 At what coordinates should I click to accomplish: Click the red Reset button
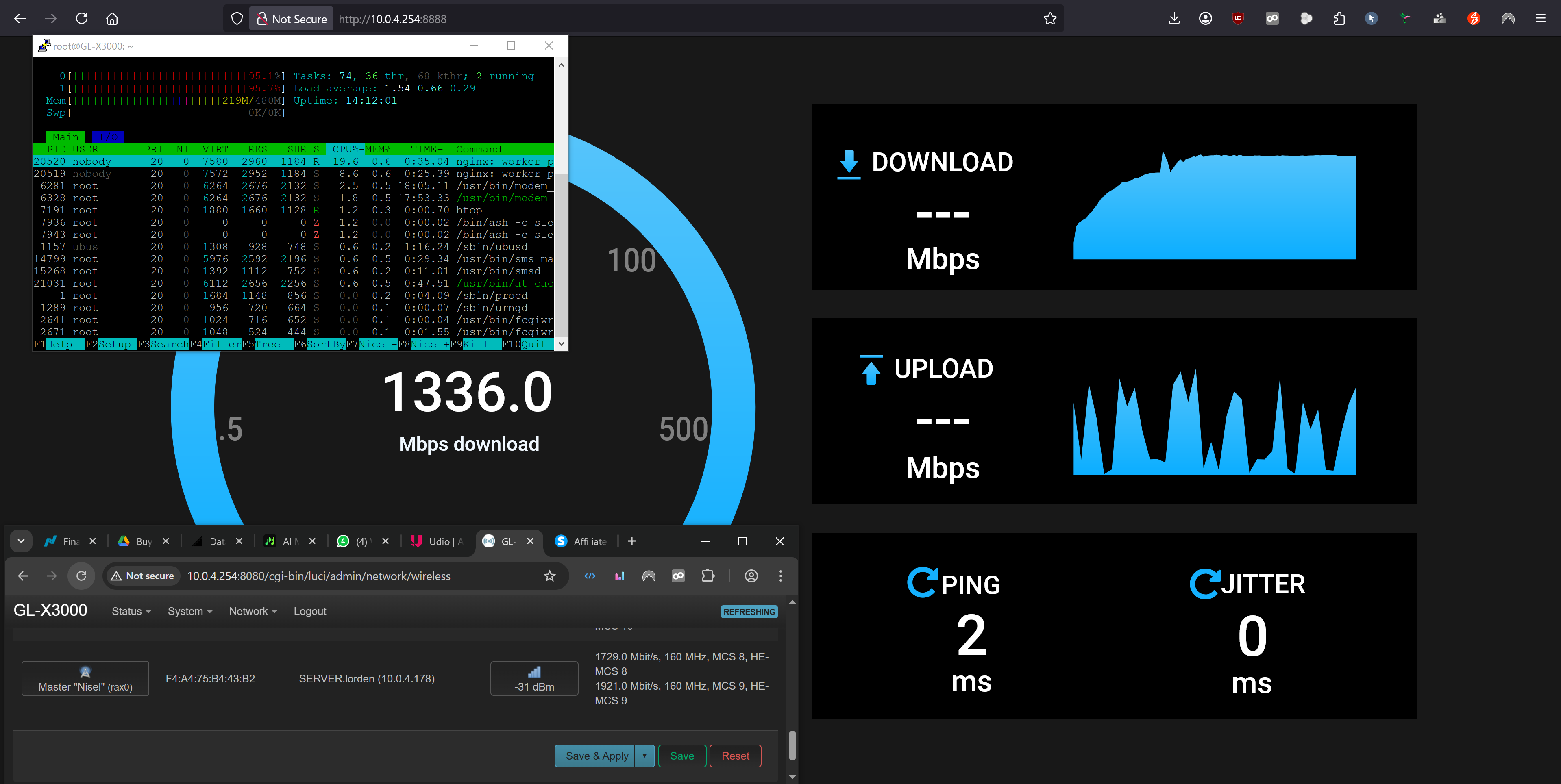pyautogui.click(x=735, y=756)
